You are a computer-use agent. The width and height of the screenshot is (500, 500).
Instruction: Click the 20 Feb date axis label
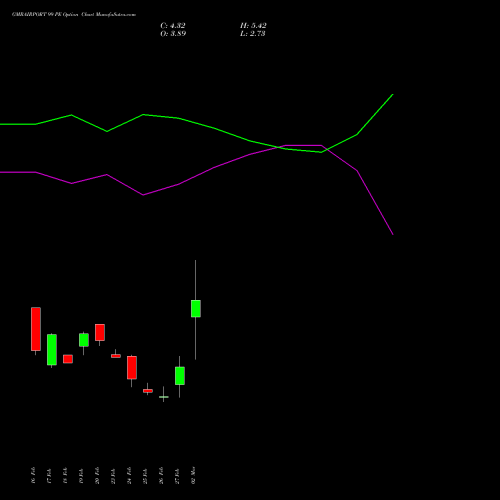(x=97, y=475)
